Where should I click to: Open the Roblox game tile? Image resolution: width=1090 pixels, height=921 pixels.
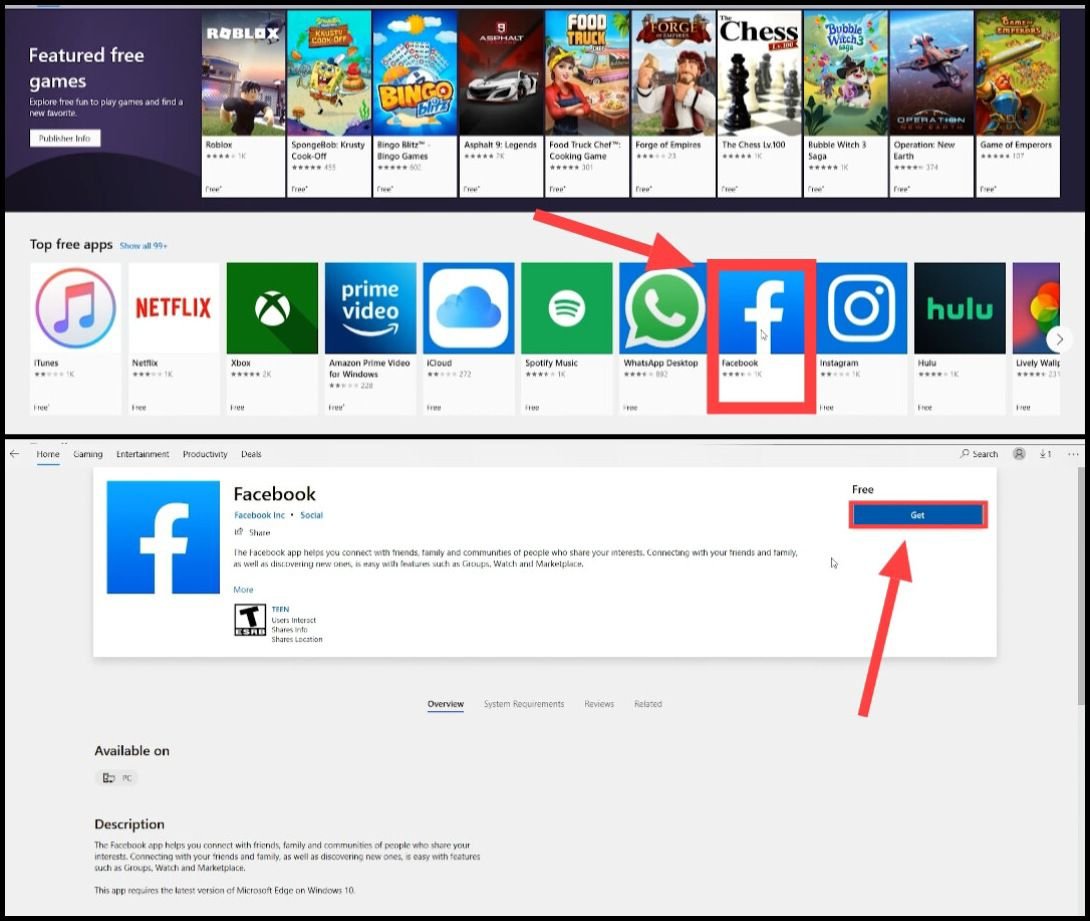(243, 104)
